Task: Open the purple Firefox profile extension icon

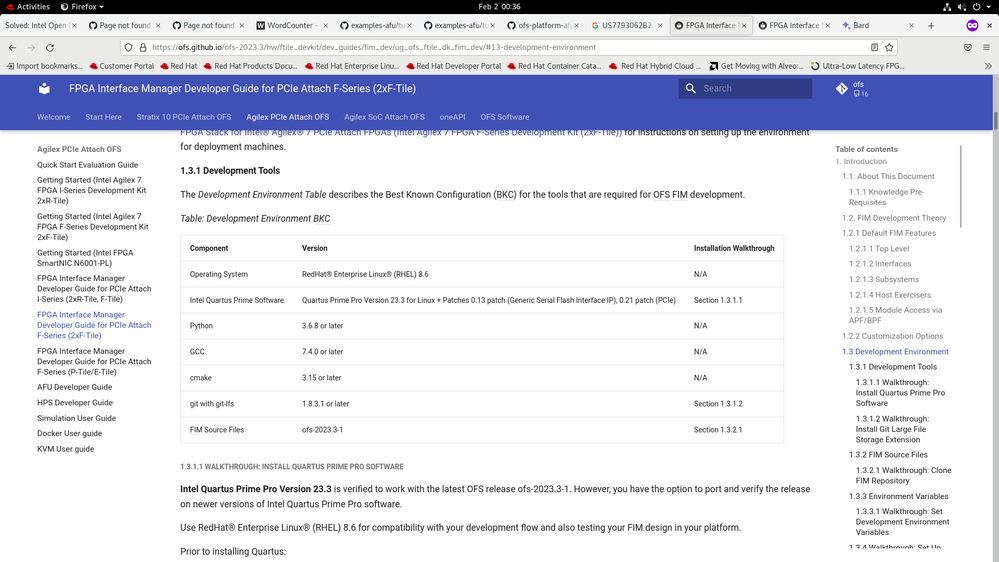Action: pyautogui.click(x=972, y=25)
